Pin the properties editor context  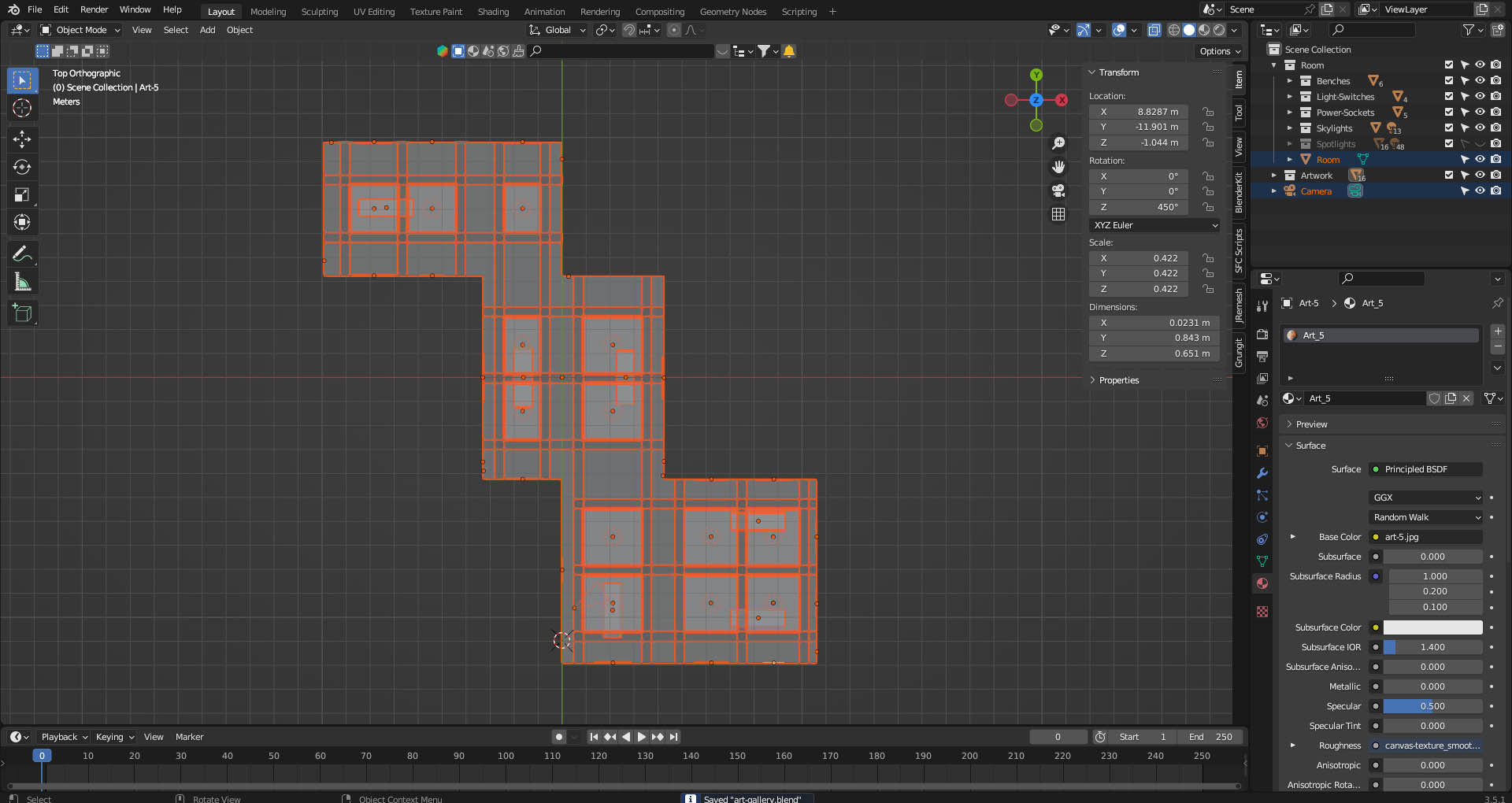pyautogui.click(x=1497, y=303)
